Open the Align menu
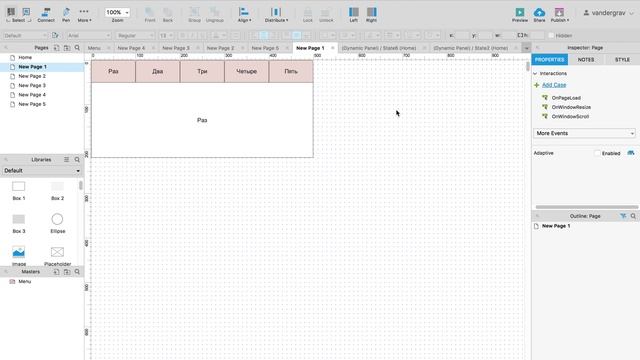 (x=244, y=15)
